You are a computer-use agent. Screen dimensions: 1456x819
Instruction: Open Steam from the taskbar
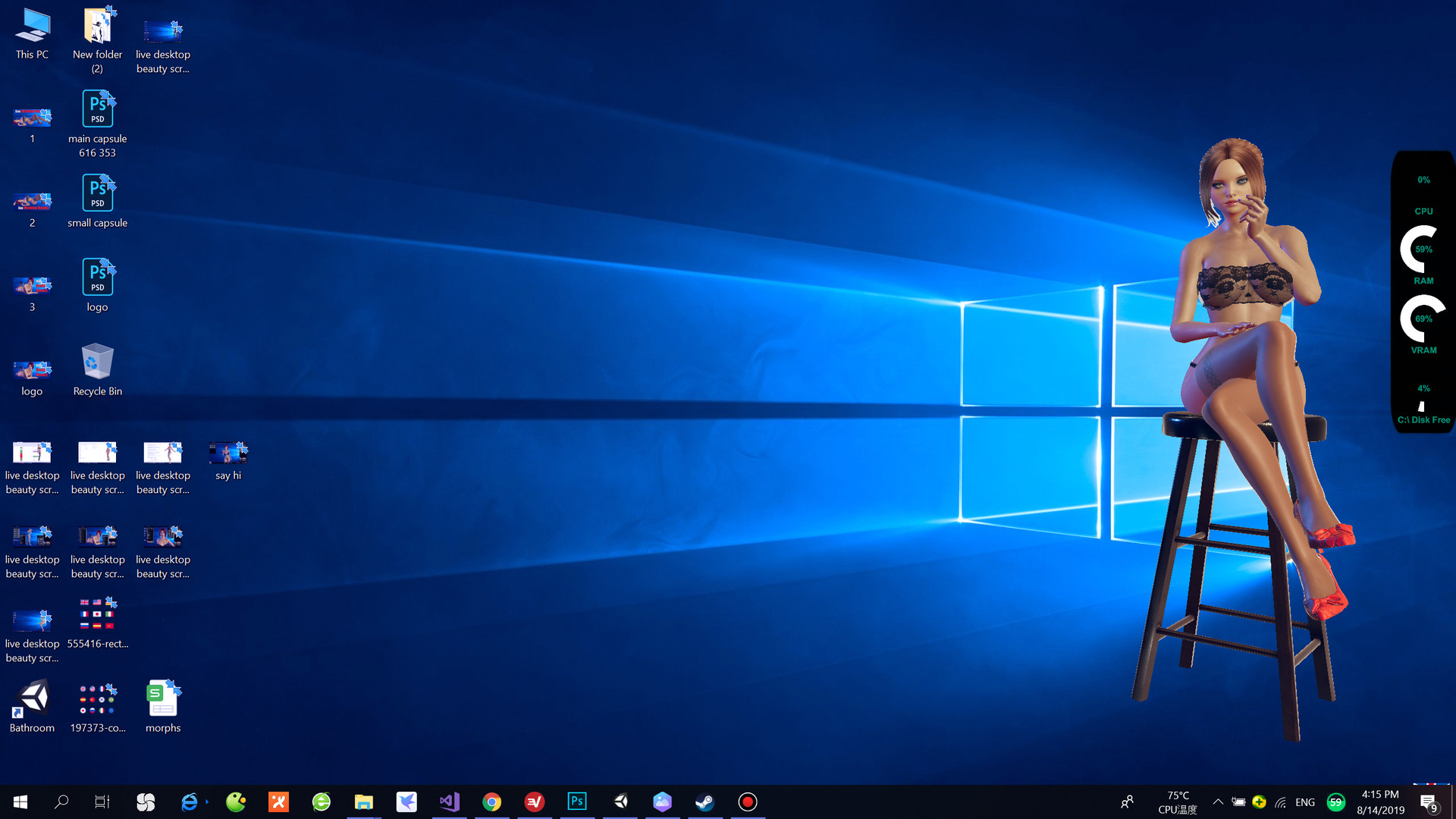pyautogui.click(x=704, y=802)
